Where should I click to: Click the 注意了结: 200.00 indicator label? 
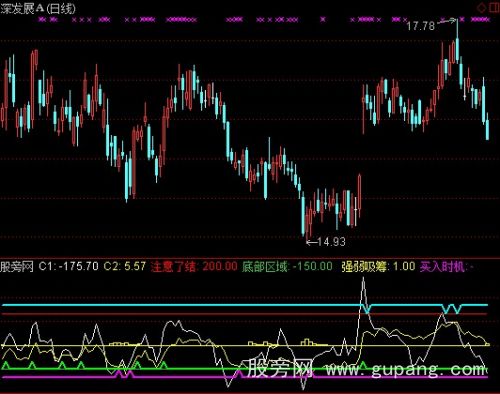pyautogui.click(x=194, y=266)
